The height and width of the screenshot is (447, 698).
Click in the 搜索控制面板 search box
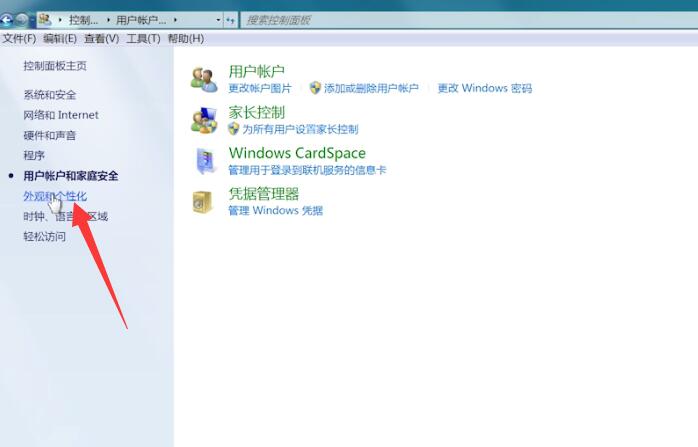[469, 20]
